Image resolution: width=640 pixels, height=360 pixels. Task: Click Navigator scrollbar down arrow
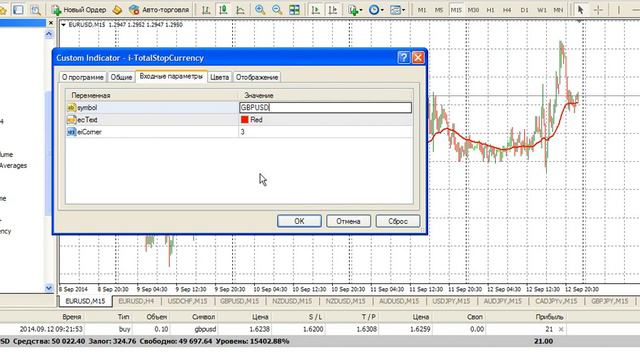[49, 288]
